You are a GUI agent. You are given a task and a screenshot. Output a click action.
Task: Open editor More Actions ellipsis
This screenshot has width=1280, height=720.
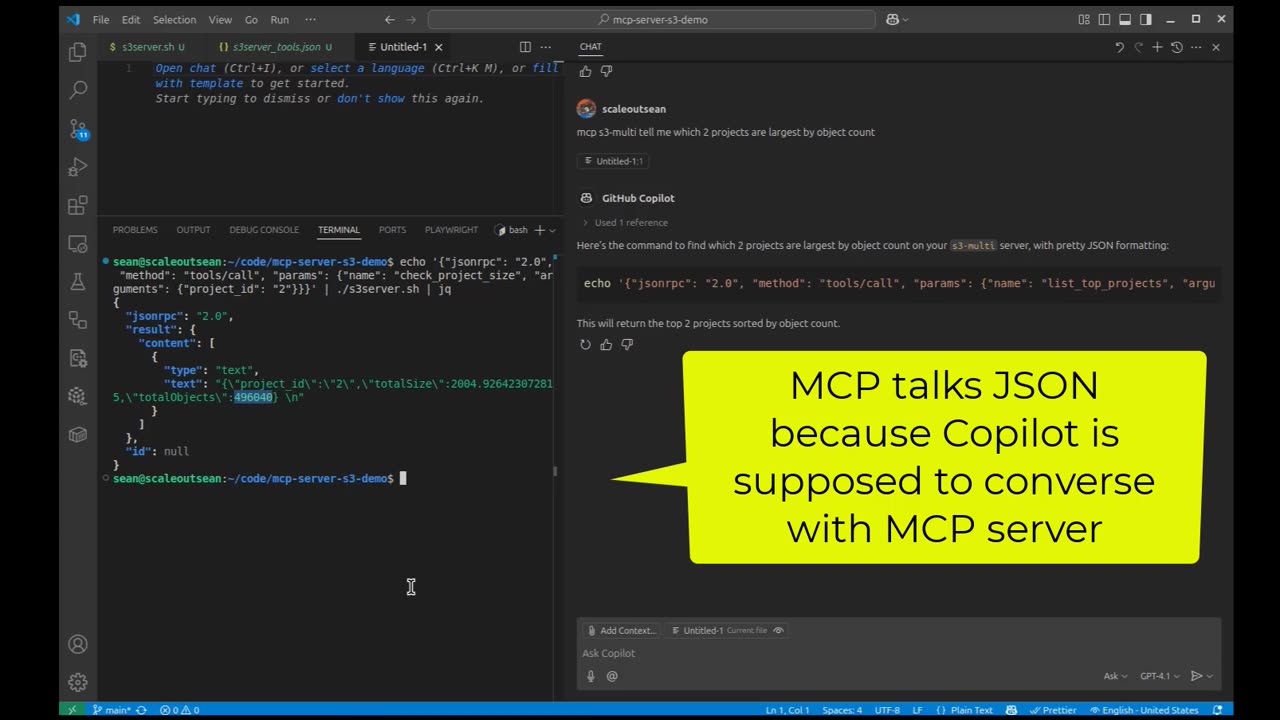[x=545, y=47]
